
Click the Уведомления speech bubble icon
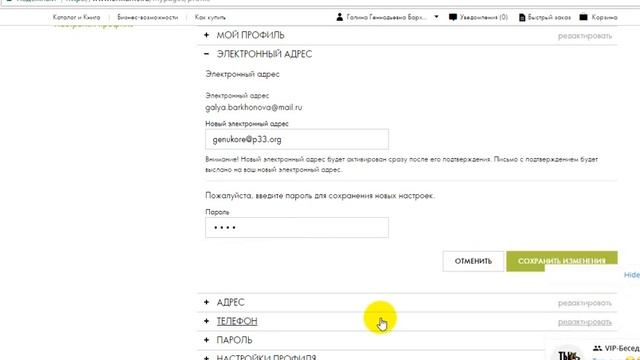[x=453, y=17]
